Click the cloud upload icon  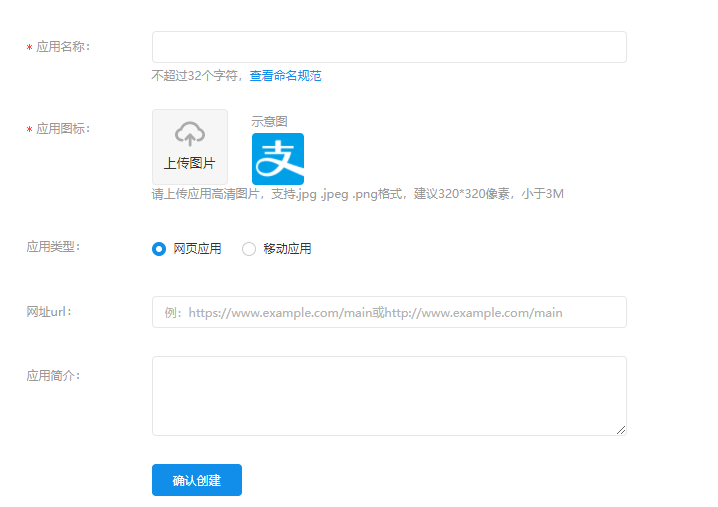pos(190,133)
